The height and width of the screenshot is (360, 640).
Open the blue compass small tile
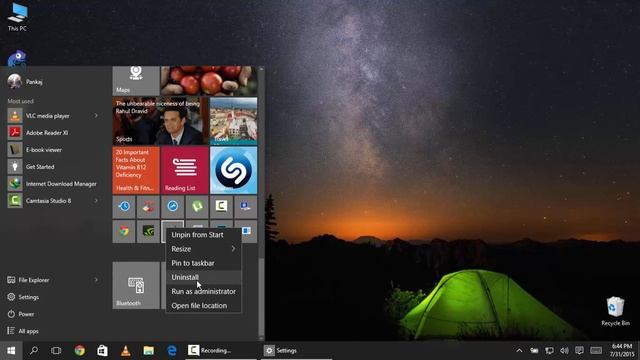(173, 207)
